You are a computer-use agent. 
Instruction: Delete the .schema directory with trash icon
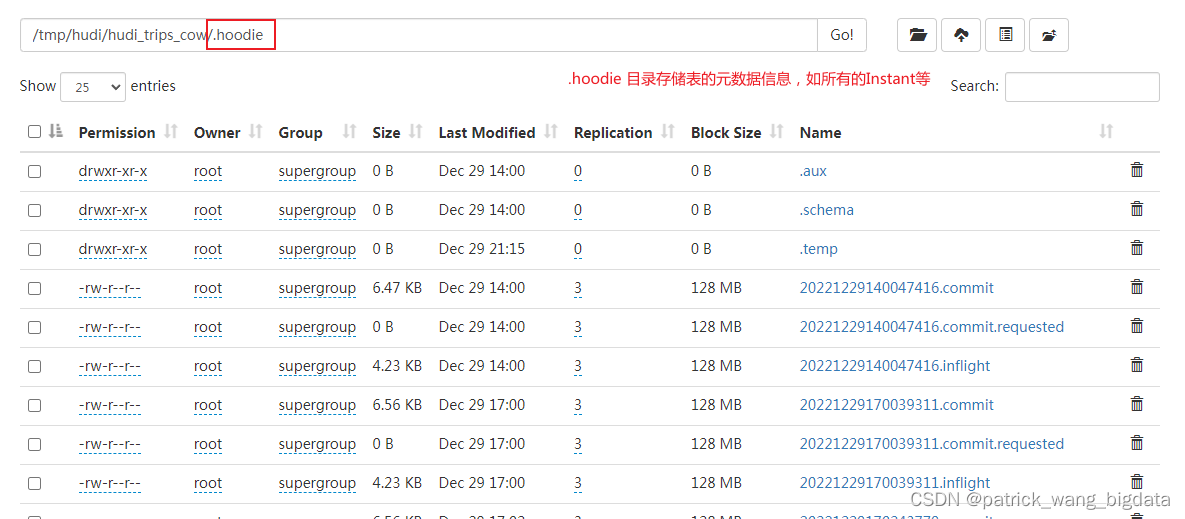pyautogui.click(x=1136, y=209)
